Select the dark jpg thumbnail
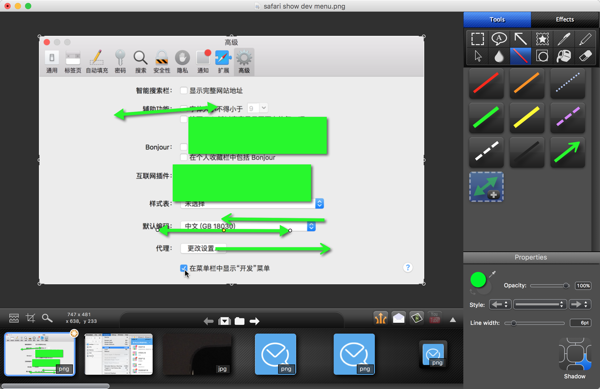Viewport: 600px width, 389px height. click(197, 354)
